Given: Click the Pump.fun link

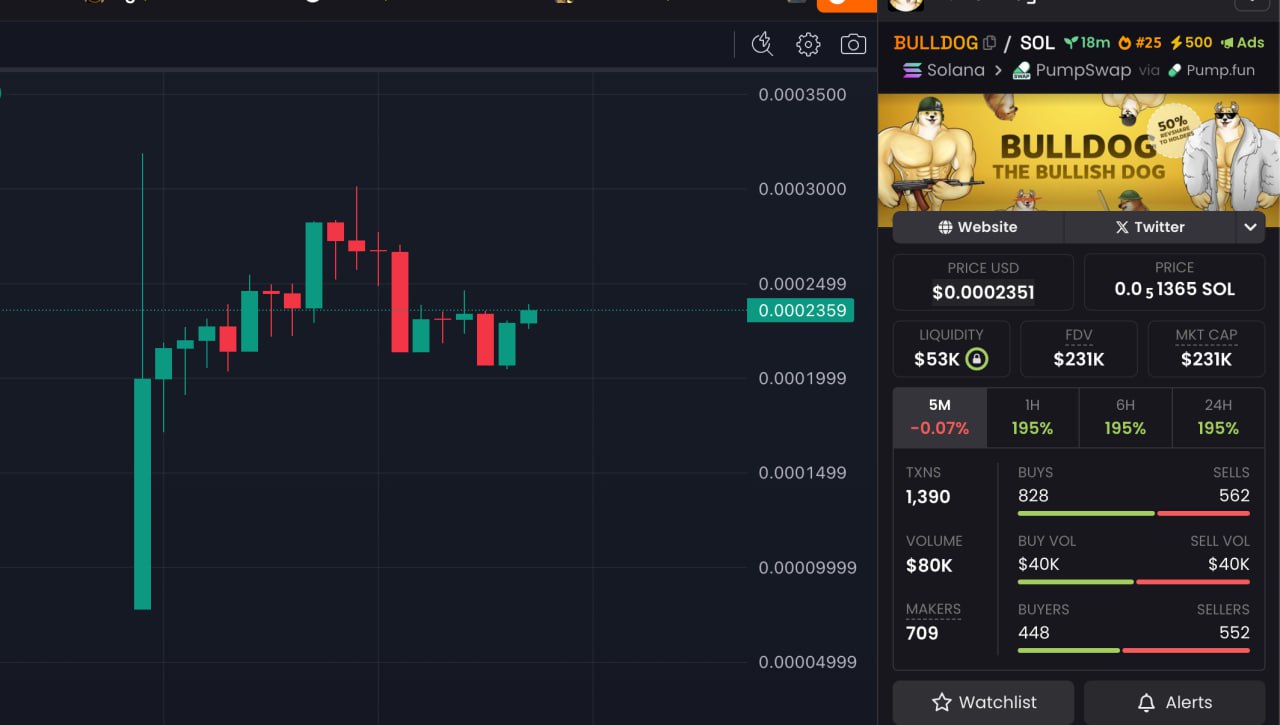Looking at the screenshot, I should coord(1220,70).
